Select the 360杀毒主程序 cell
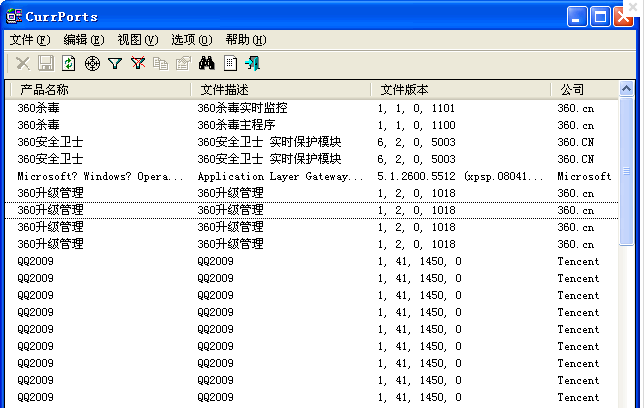The width and height of the screenshot is (644, 408). click(x=236, y=125)
